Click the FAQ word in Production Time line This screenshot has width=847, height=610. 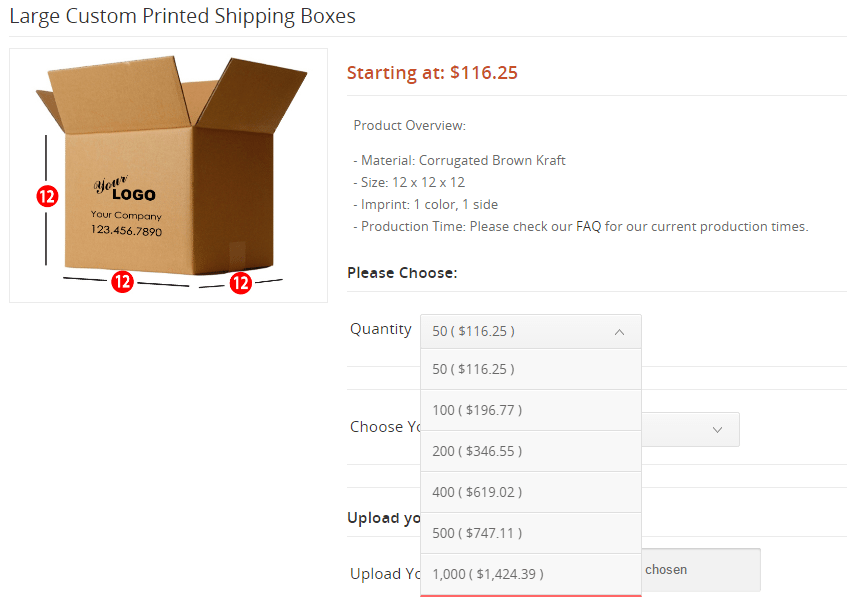[588, 226]
